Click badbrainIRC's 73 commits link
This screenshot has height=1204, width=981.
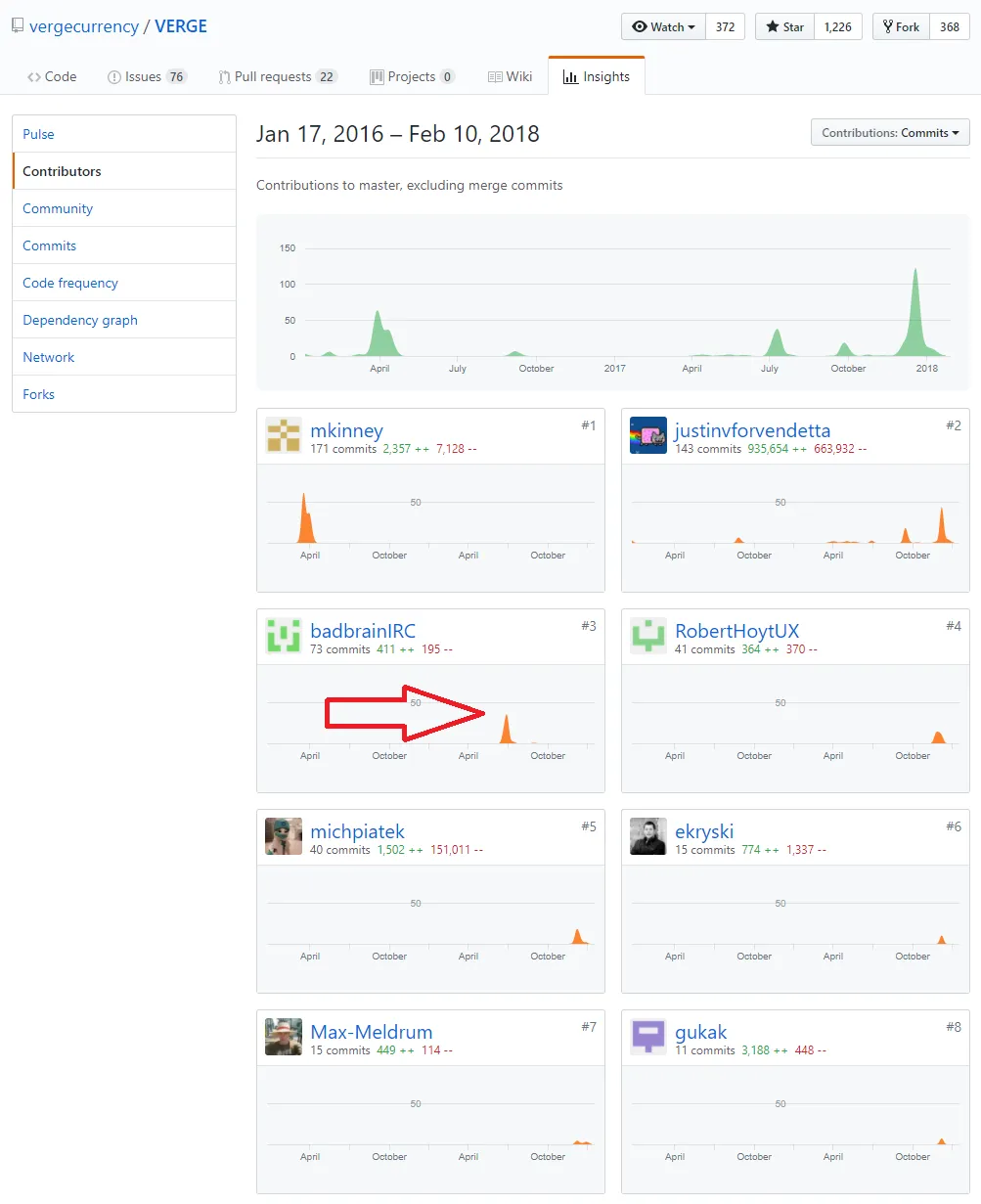coord(339,649)
